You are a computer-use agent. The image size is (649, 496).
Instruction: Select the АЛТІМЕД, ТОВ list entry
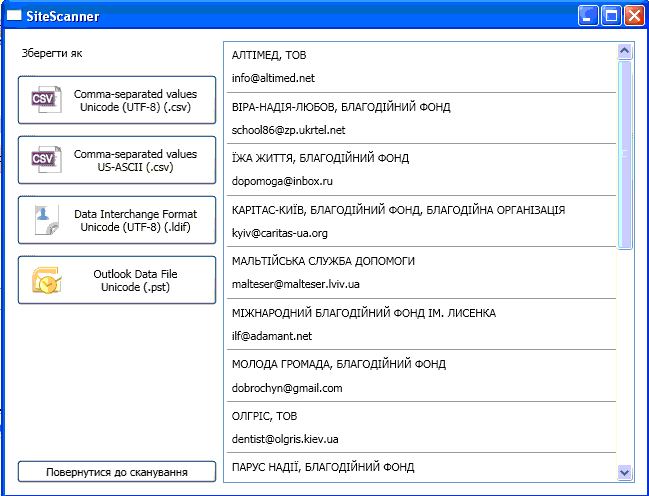421,67
